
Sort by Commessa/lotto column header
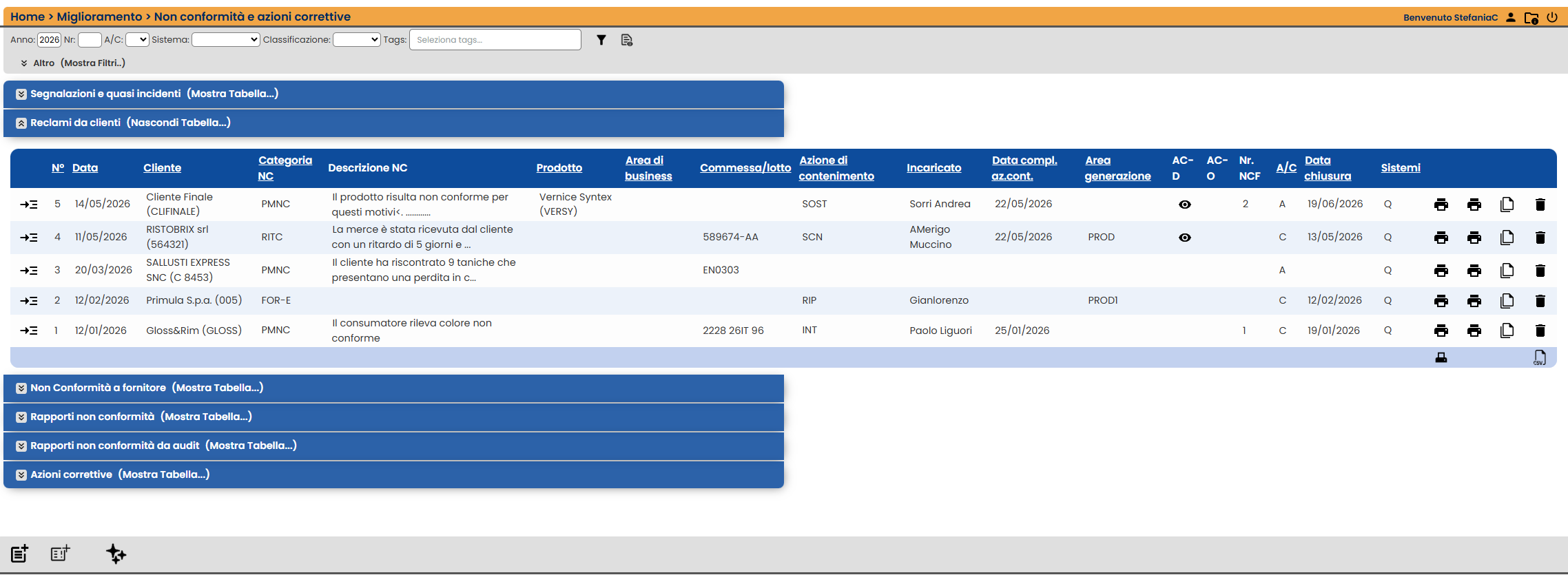click(745, 168)
